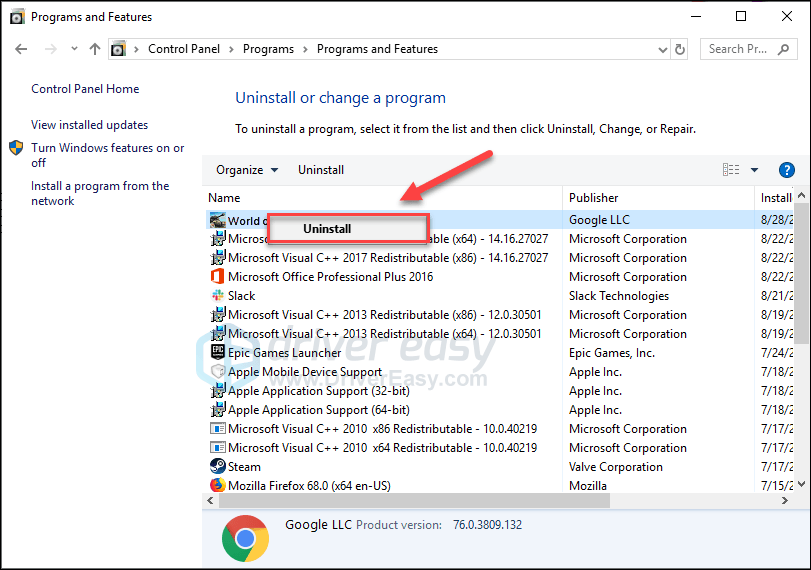Open the recent locations dropdown chevron
Image resolution: width=811 pixels, height=570 pixels.
(74, 49)
